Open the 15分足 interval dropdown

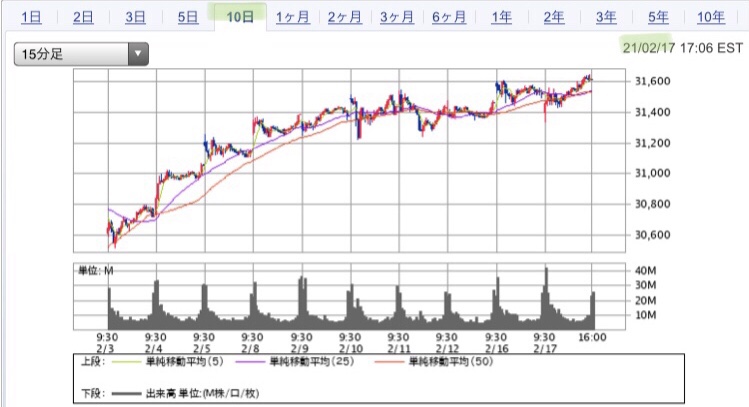pos(81,54)
